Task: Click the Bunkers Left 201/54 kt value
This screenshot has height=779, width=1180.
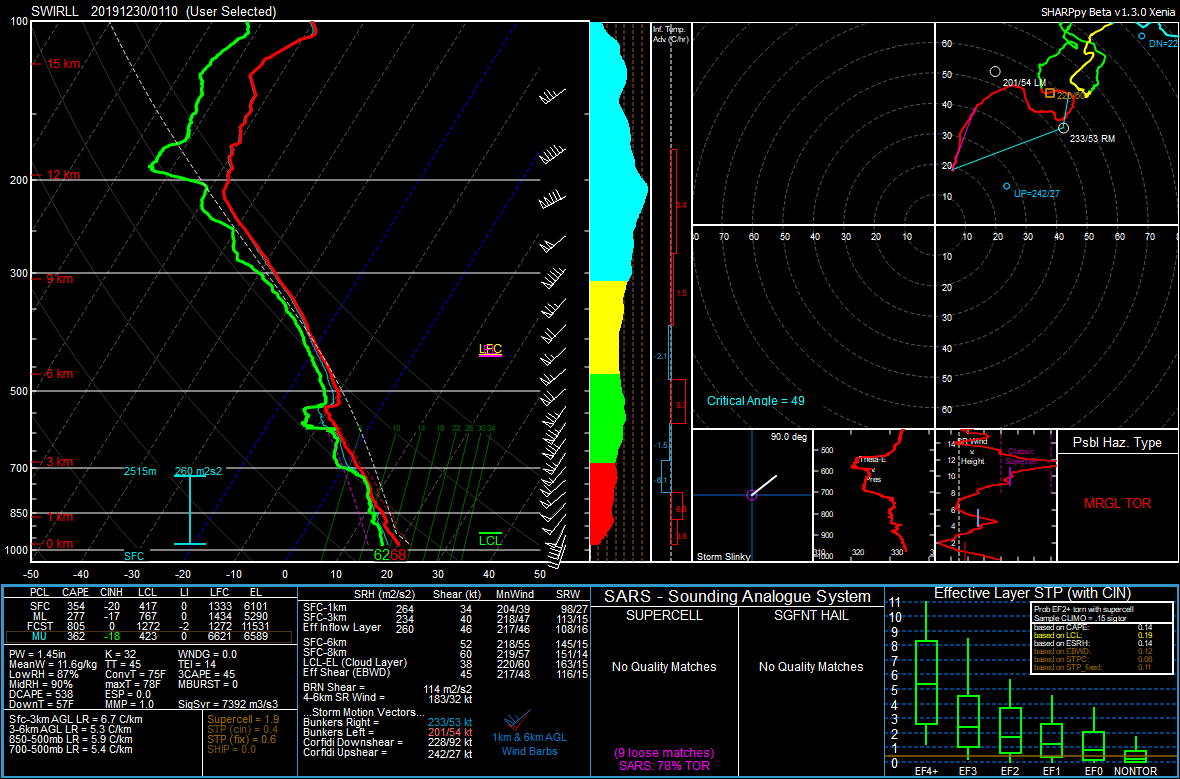Action: tap(450, 732)
